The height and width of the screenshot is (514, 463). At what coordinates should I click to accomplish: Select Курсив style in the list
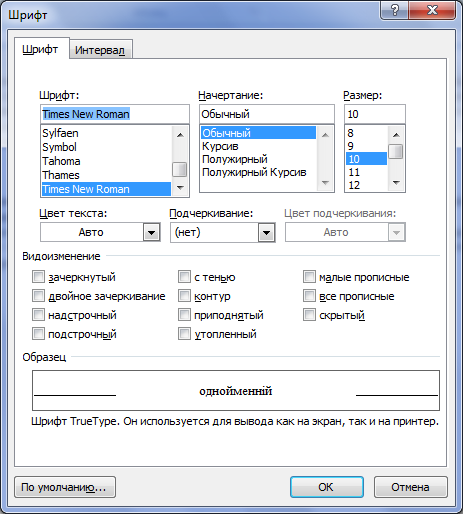[x=258, y=146]
